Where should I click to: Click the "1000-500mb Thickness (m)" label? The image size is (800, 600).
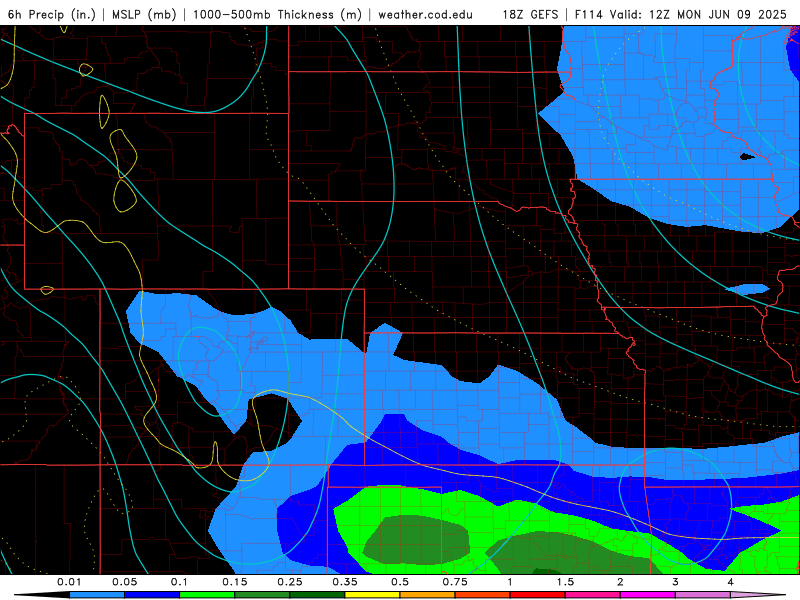pos(277,14)
